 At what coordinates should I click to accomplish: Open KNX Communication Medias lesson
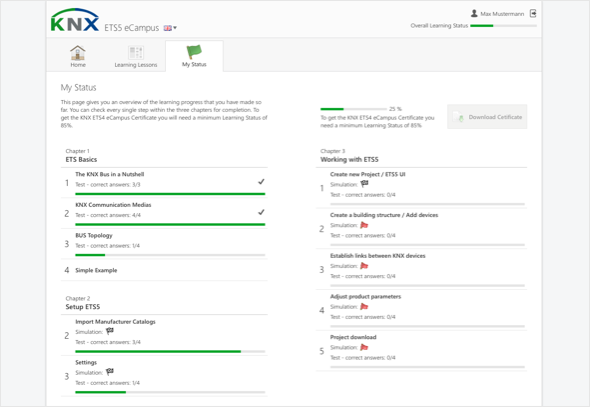[x=113, y=205]
